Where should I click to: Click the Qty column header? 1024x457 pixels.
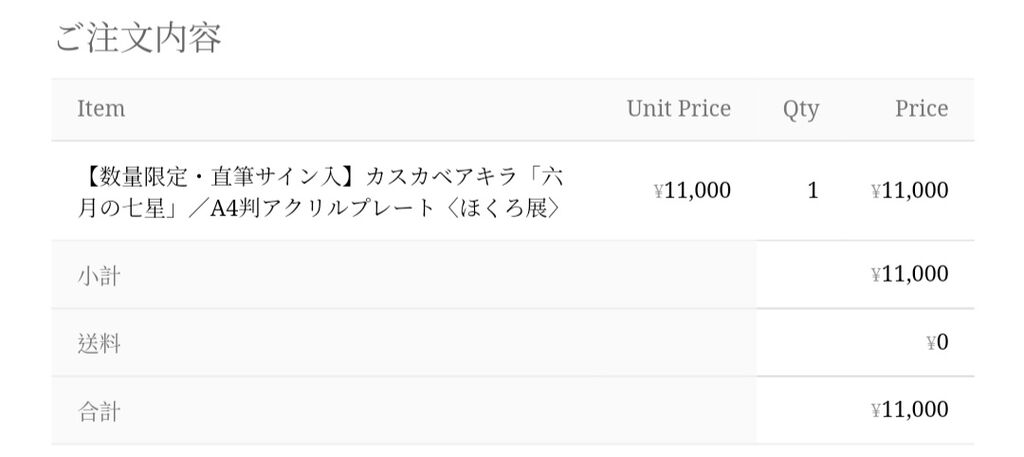[801, 110]
